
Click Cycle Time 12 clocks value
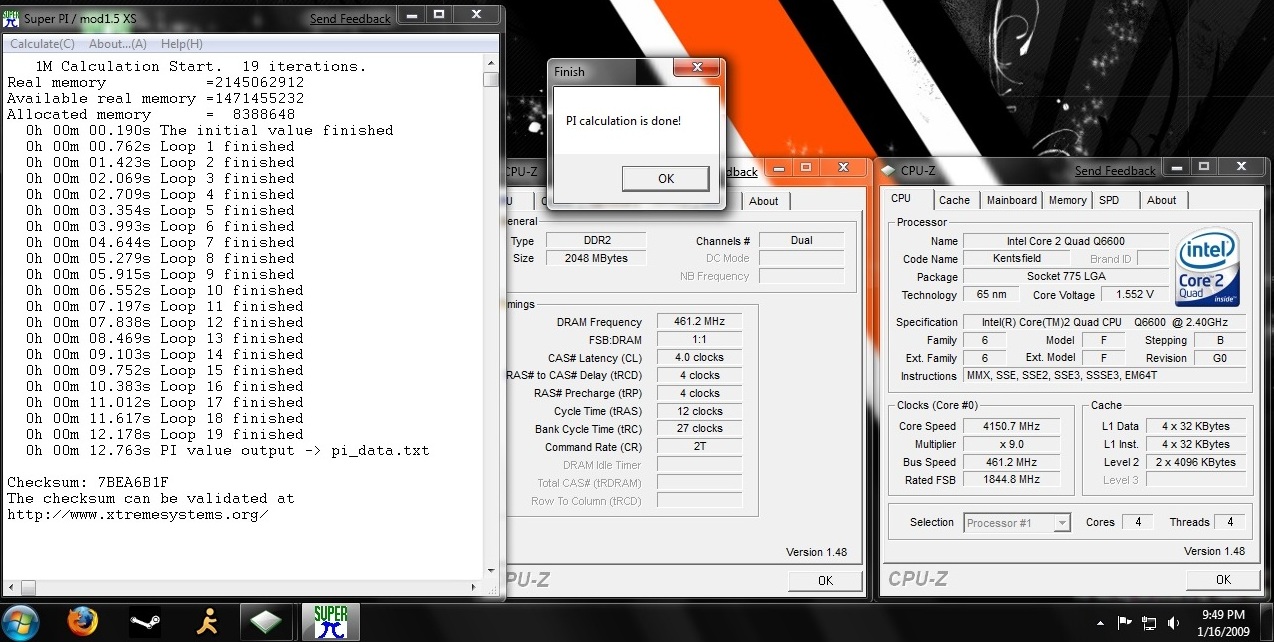(699, 411)
